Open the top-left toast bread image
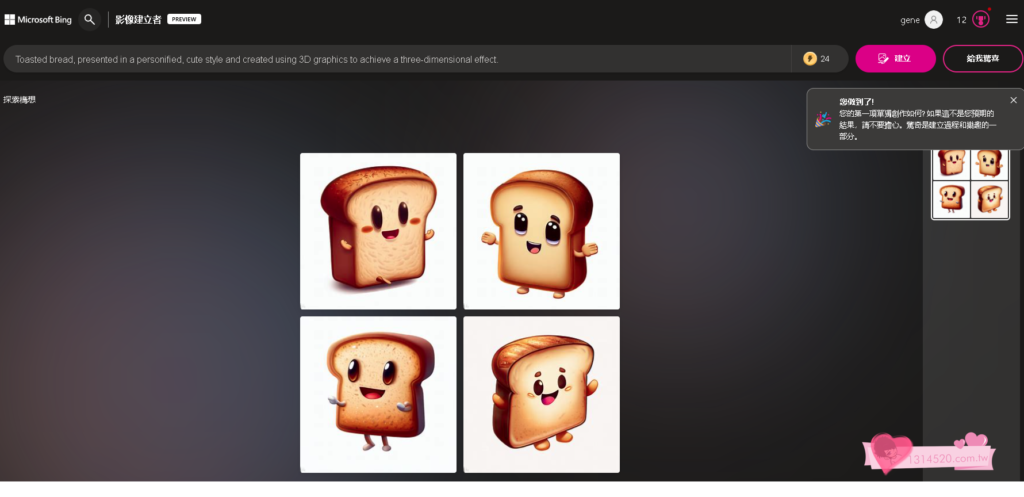The height and width of the screenshot is (497, 1024). [x=378, y=231]
